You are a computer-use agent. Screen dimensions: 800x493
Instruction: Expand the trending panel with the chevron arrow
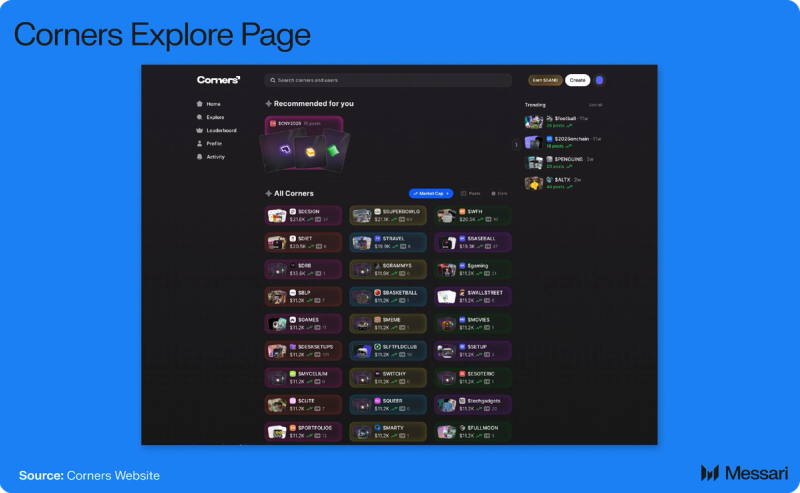pos(516,145)
